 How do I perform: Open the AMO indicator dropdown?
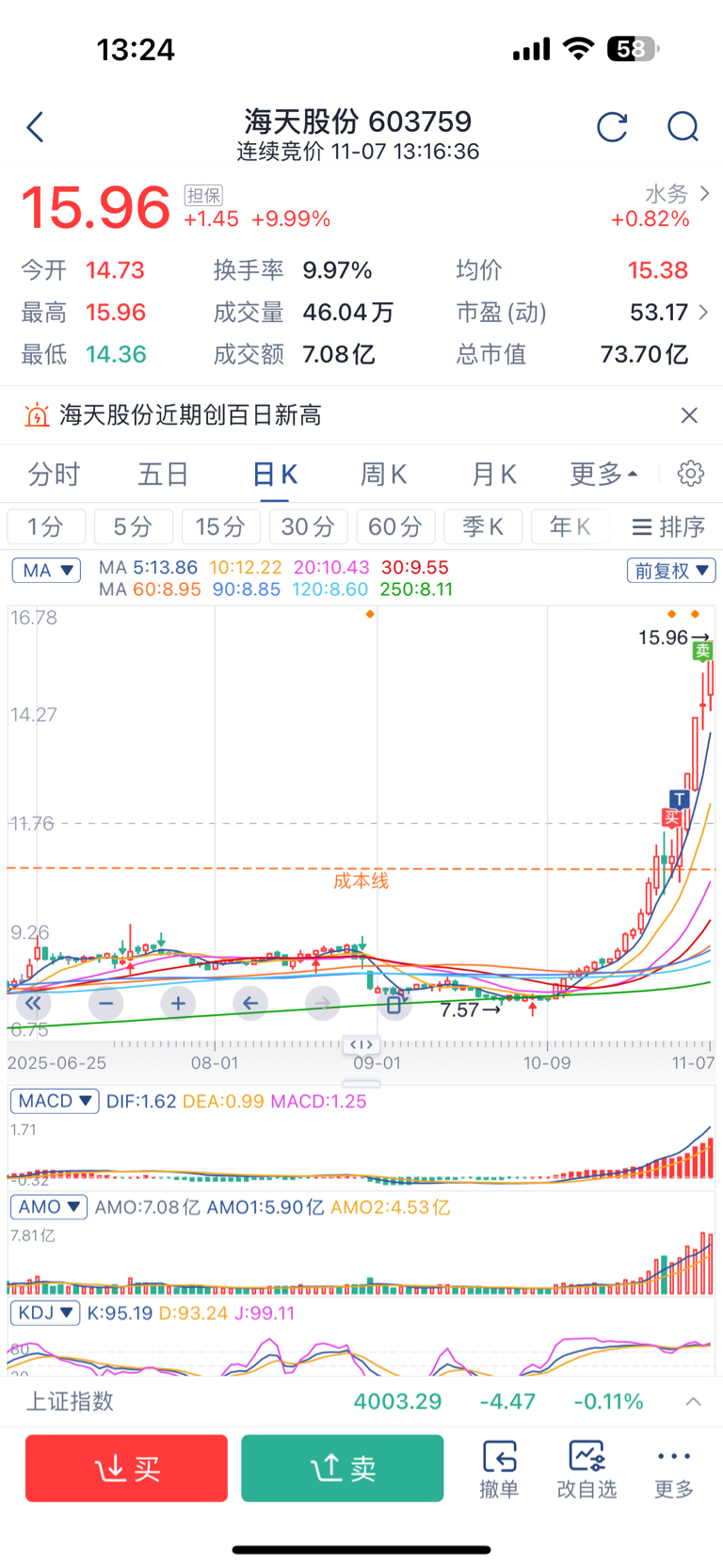point(48,1206)
